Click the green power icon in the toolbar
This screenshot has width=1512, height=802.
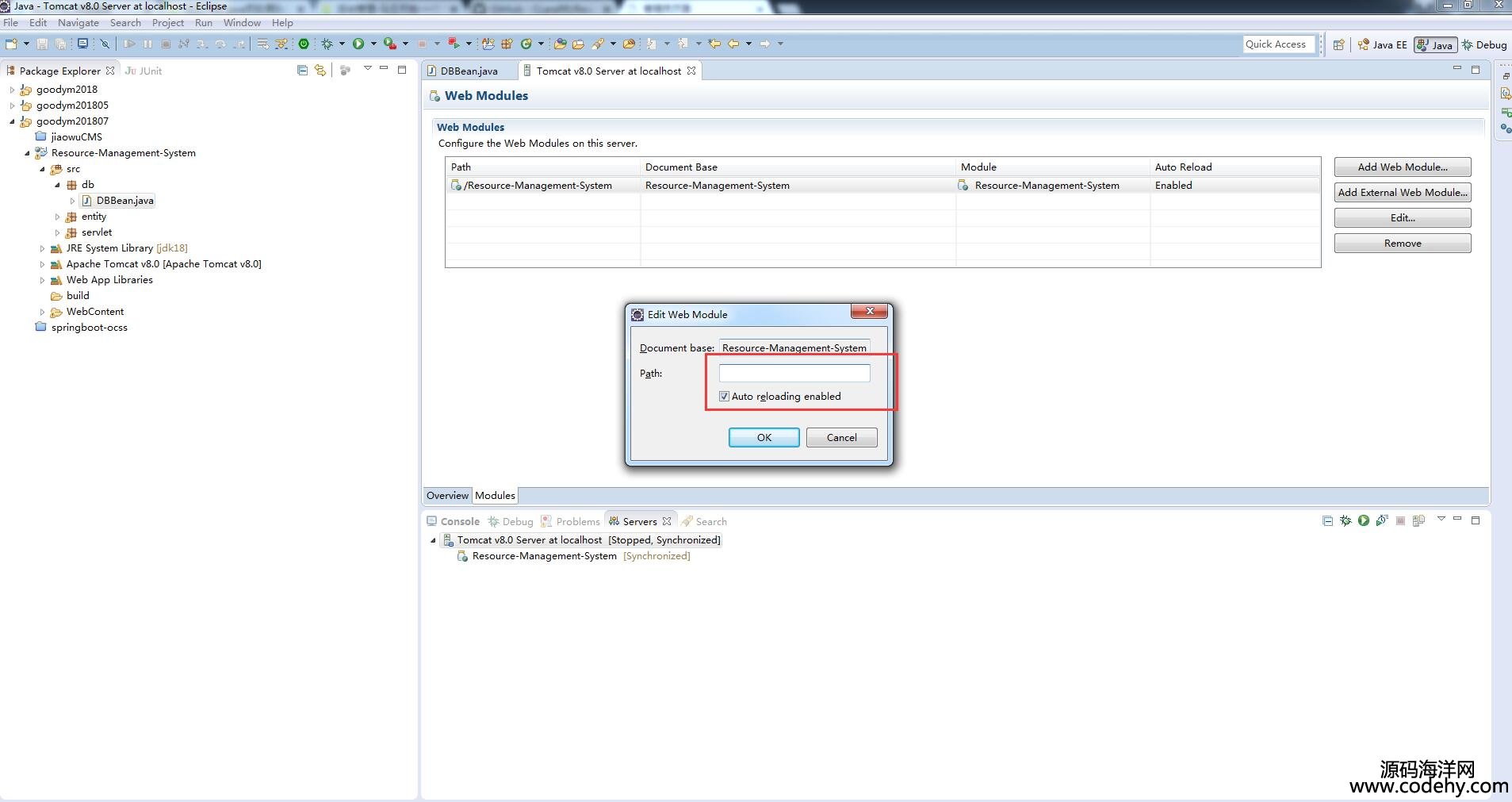click(x=304, y=44)
